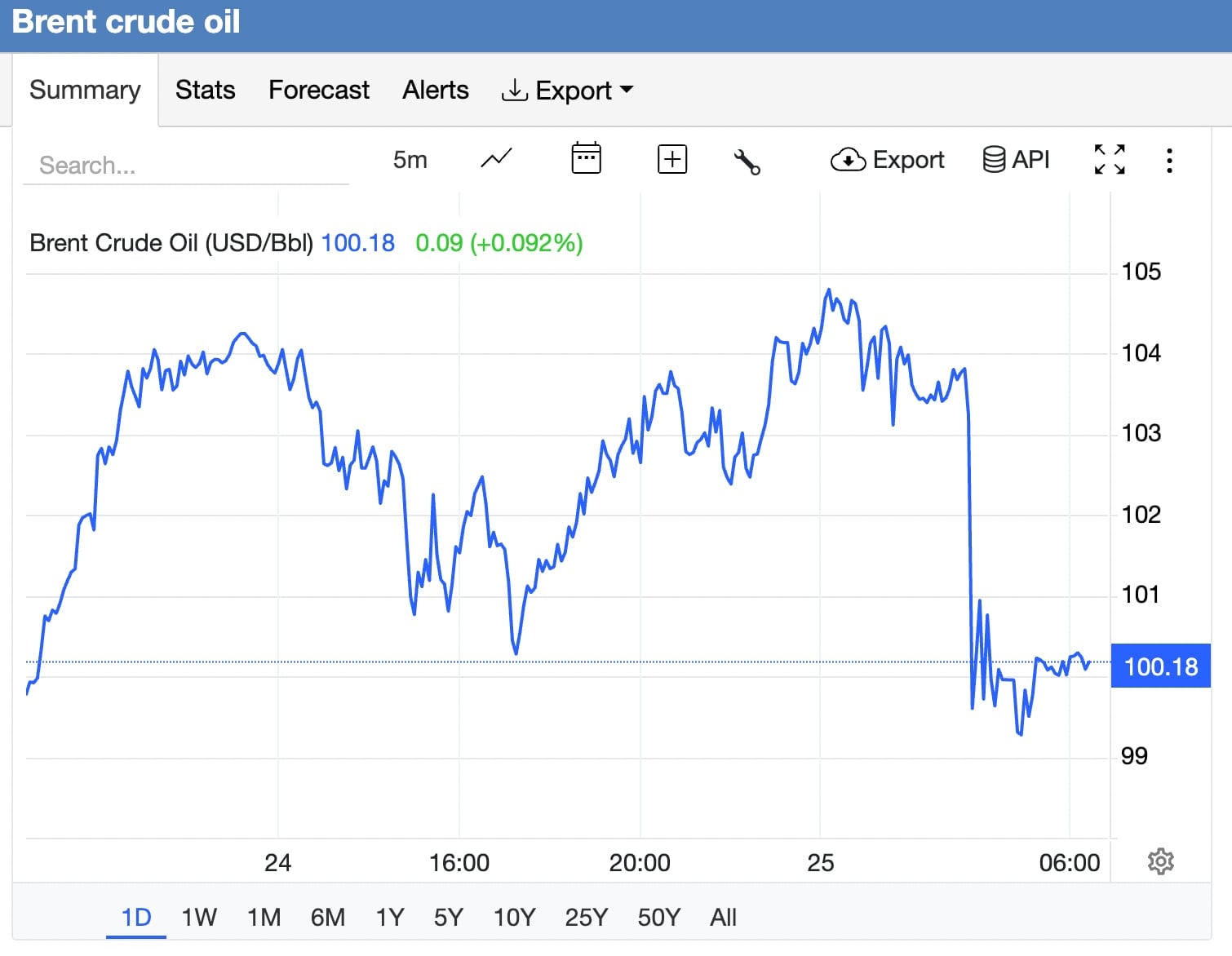Open chart settings gear icon

(1160, 861)
